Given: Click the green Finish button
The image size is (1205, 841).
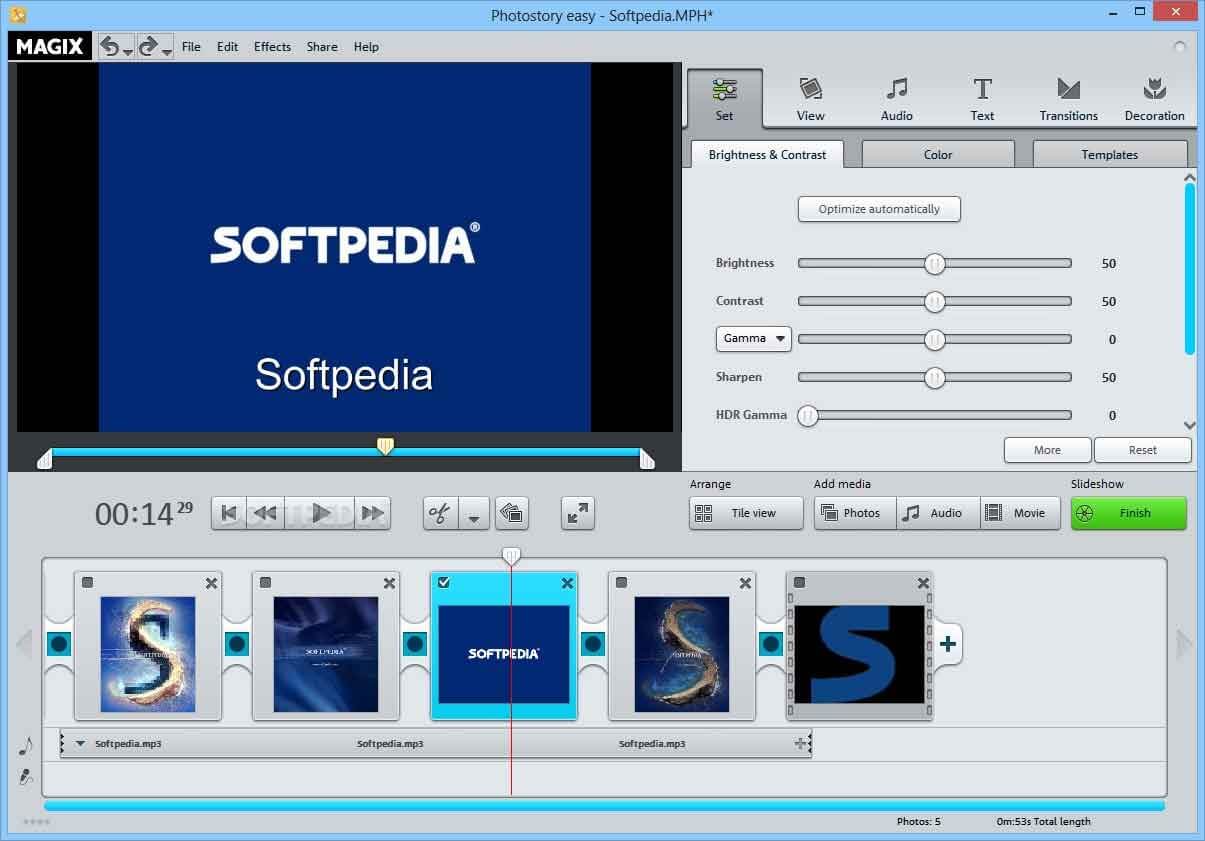Looking at the screenshot, I should click(1128, 513).
